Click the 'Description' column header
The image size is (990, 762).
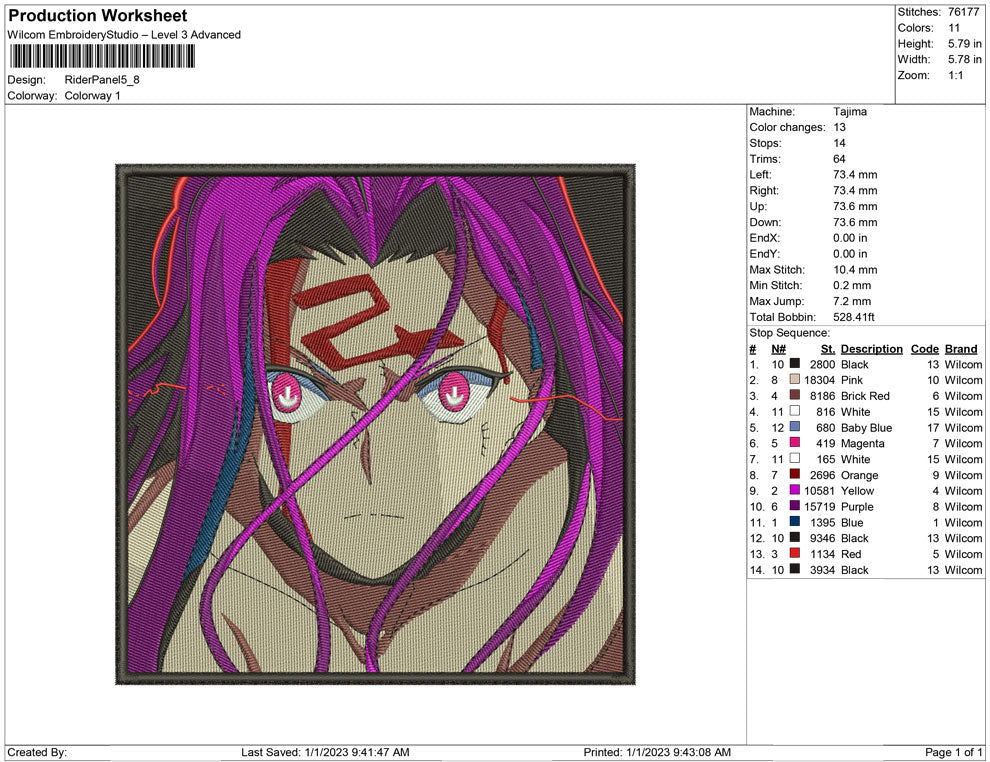coord(871,349)
